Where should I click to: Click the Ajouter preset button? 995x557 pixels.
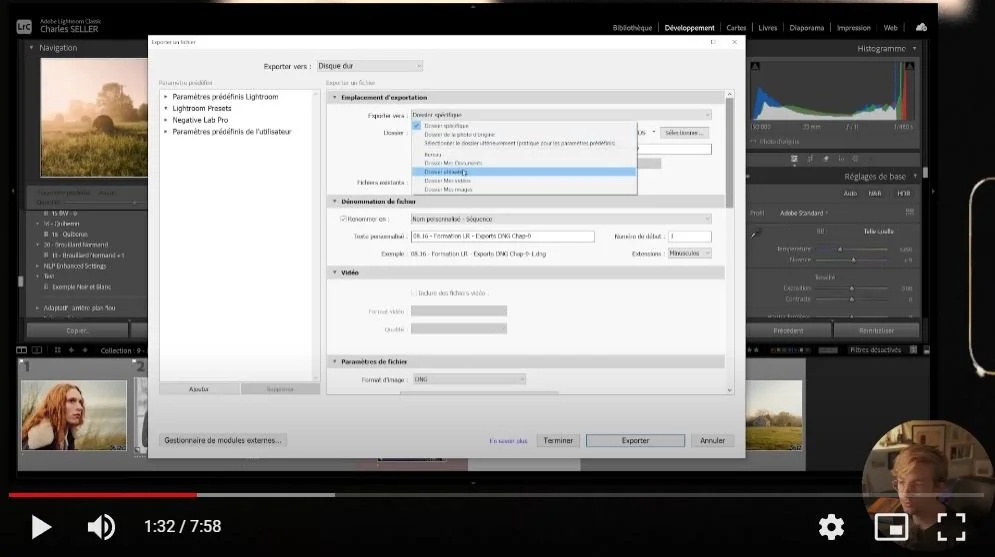click(x=199, y=389)
